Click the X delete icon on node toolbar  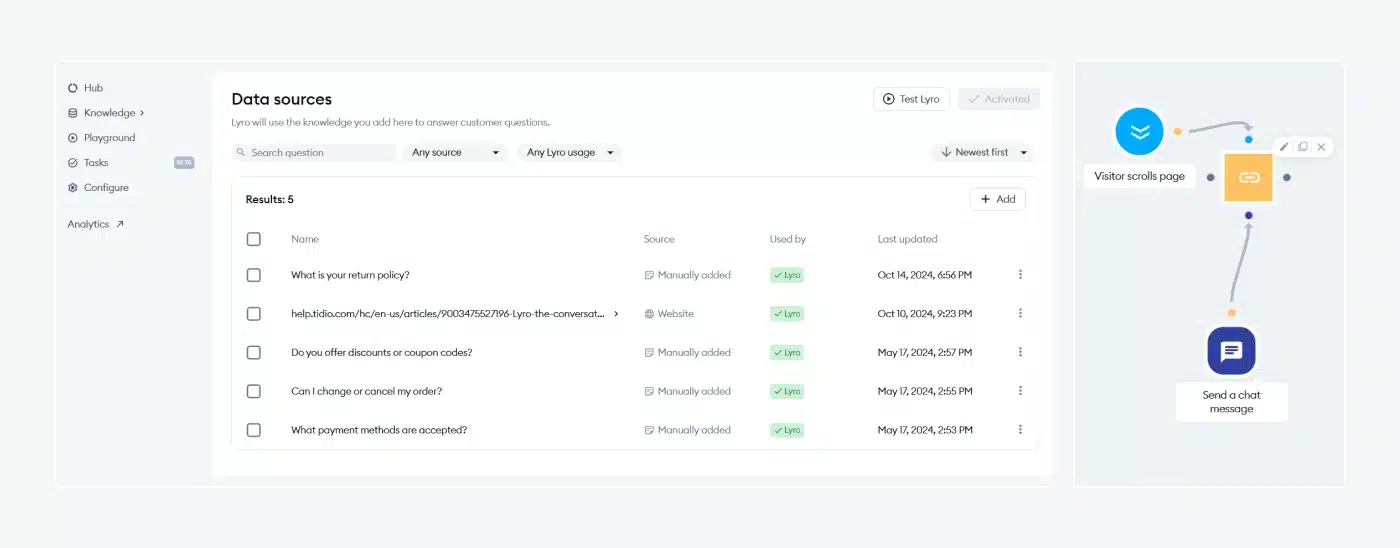(x=1321, y=147)
